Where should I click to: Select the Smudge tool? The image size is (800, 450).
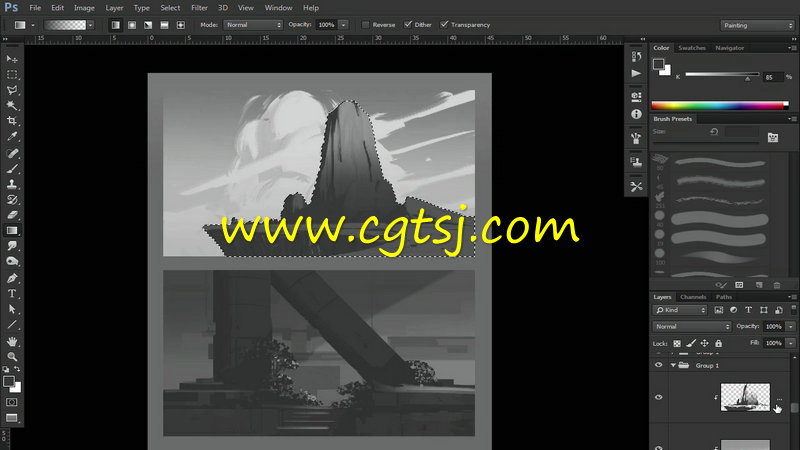point(12,246)
